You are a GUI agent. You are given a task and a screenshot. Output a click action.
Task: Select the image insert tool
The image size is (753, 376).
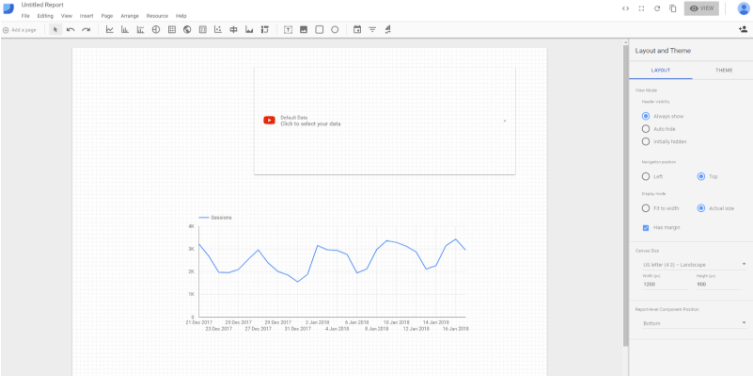(304, 30)
